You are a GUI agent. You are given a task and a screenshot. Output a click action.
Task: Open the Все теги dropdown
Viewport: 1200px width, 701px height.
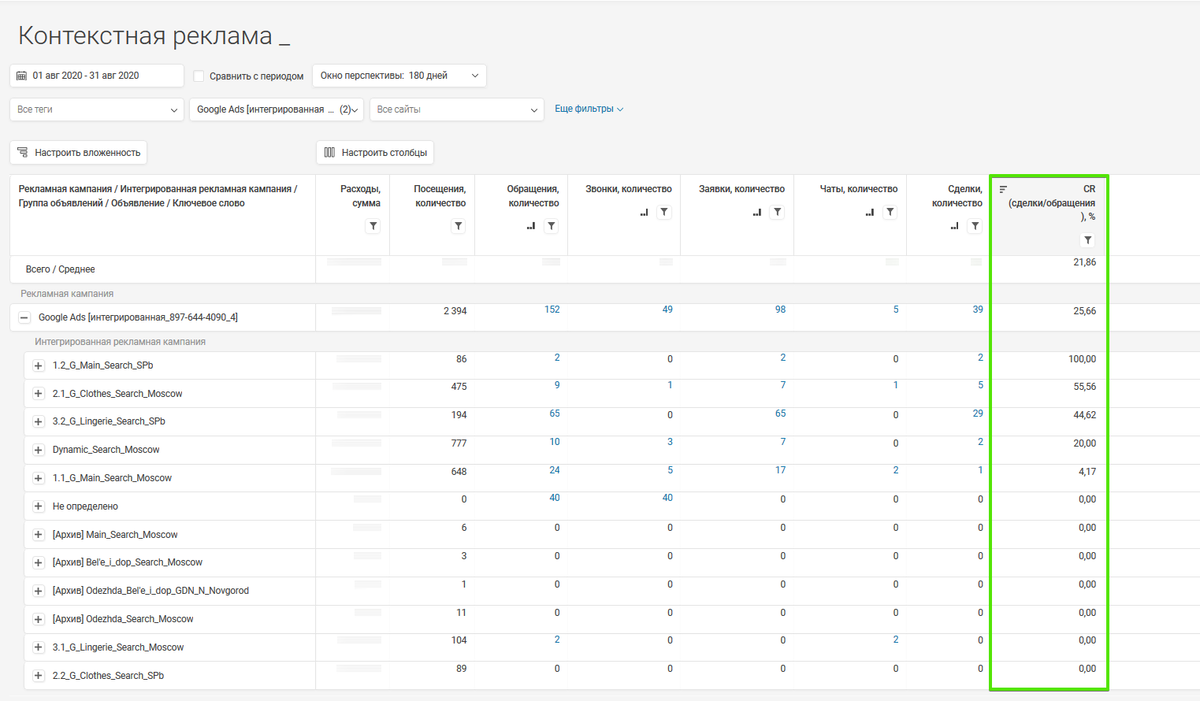pos(96,109)
